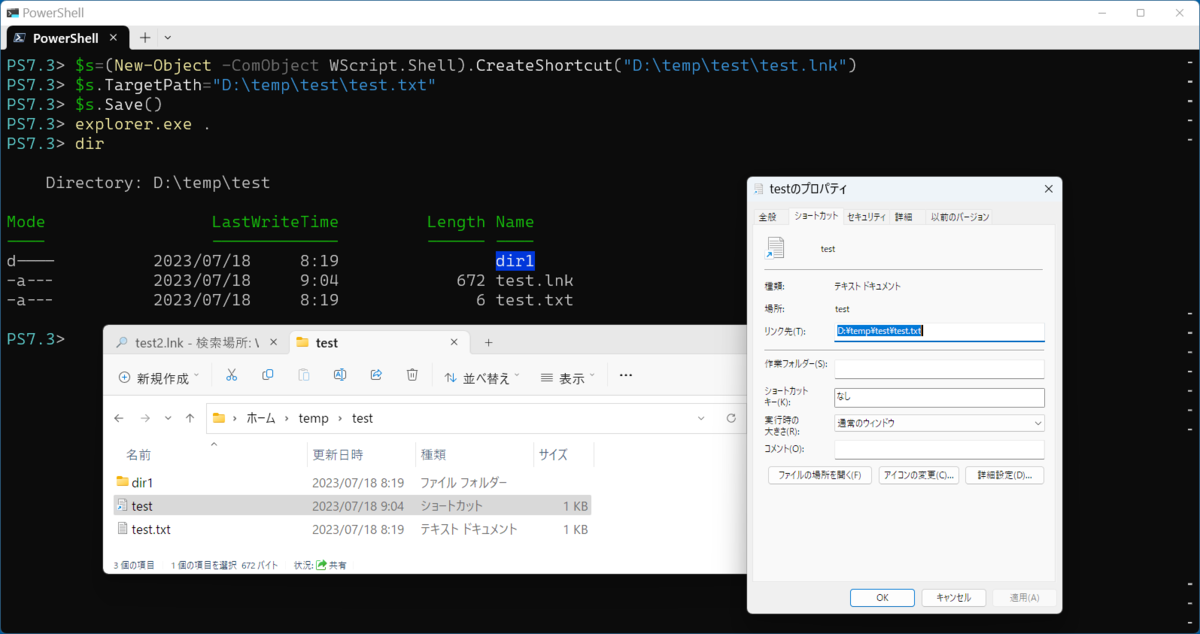This screenshot has width=1200, height=634.
Task: Open a new PowerShell tab with plus
Action: [145, 37]
